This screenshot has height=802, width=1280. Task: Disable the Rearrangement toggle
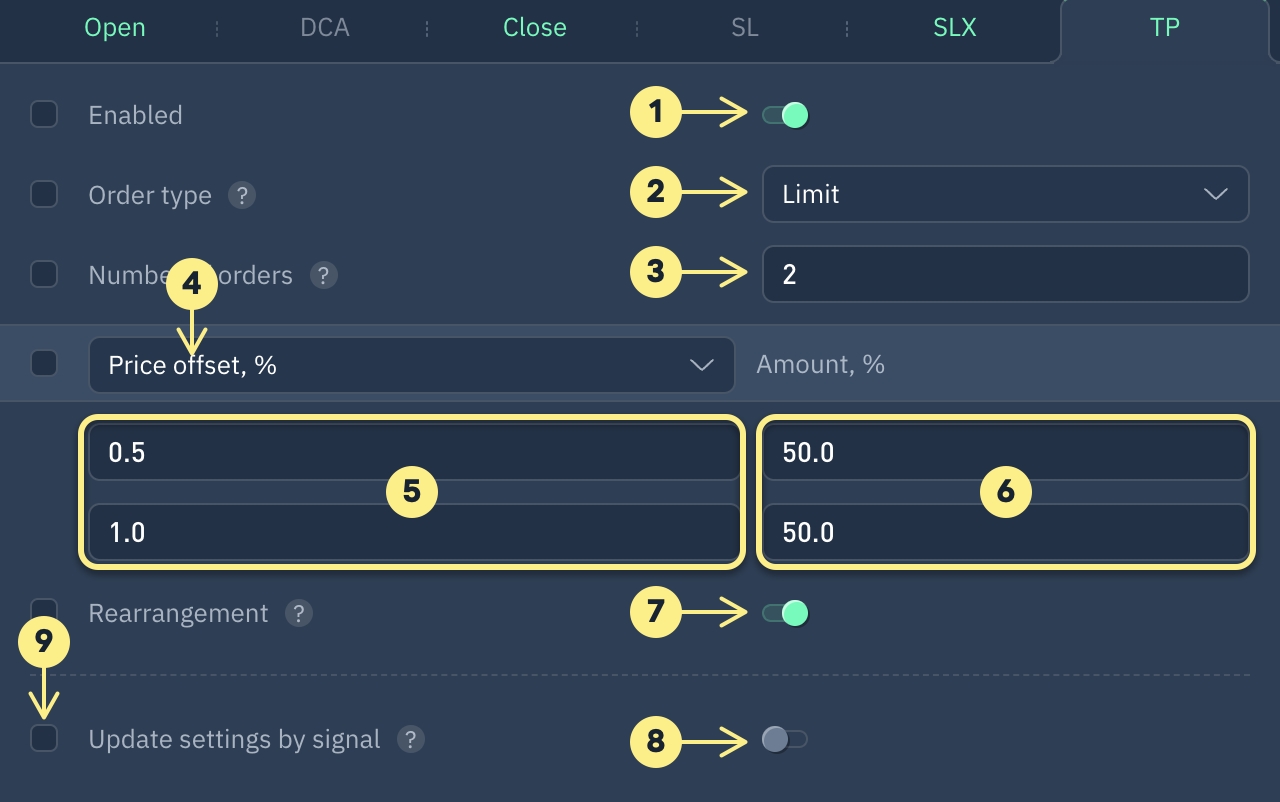click(785, 613)
